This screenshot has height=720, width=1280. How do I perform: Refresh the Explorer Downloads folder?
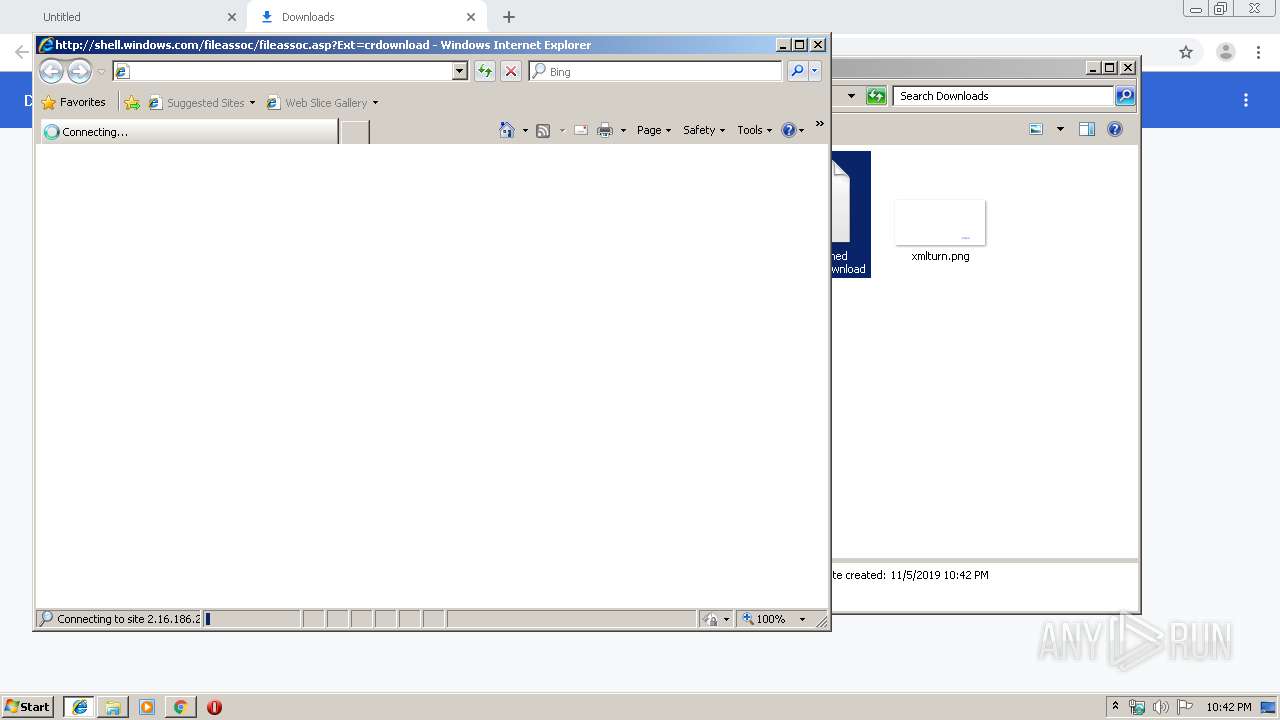coord(876,96)
